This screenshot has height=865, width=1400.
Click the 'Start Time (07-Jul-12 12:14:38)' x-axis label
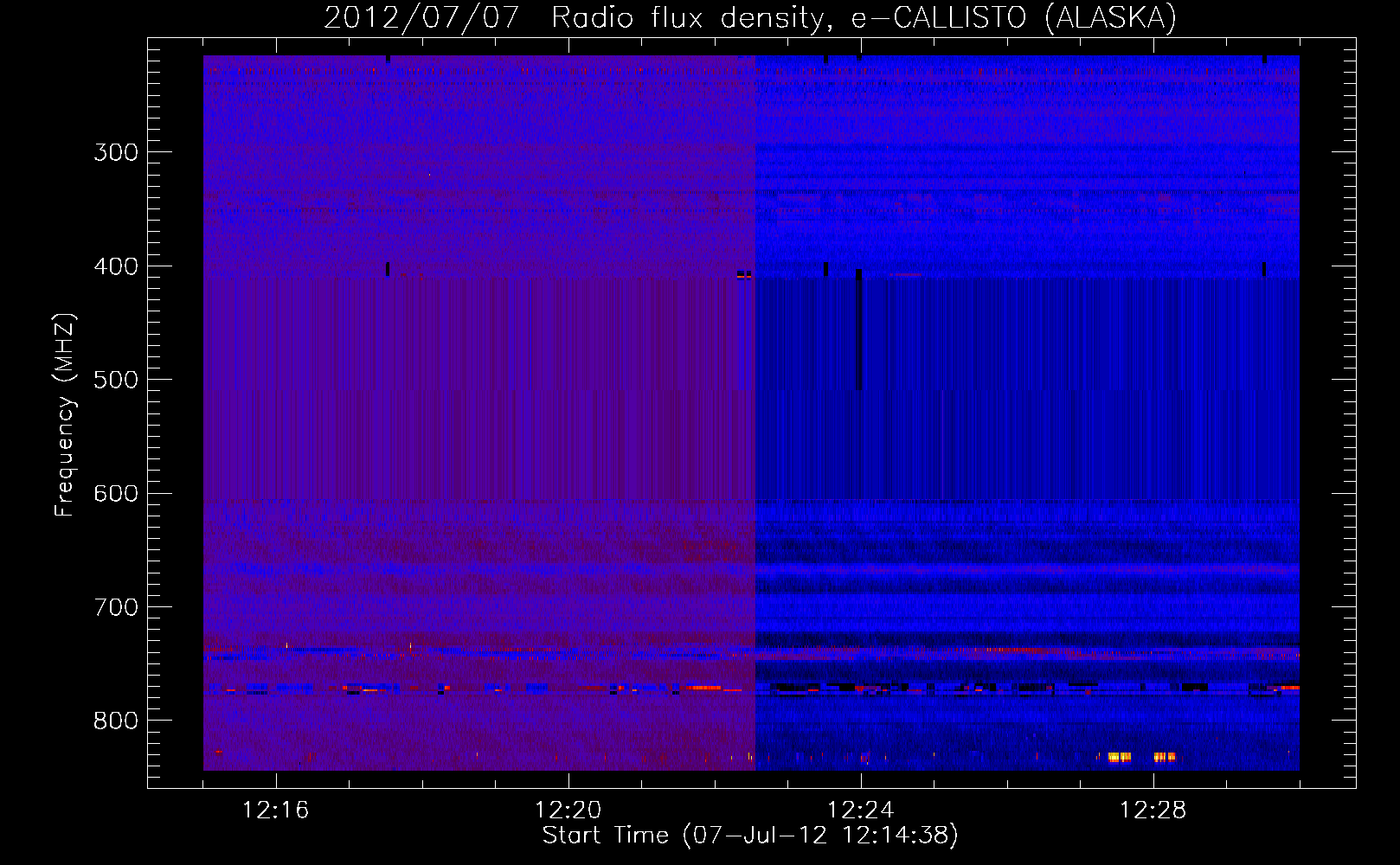point(750,836)
